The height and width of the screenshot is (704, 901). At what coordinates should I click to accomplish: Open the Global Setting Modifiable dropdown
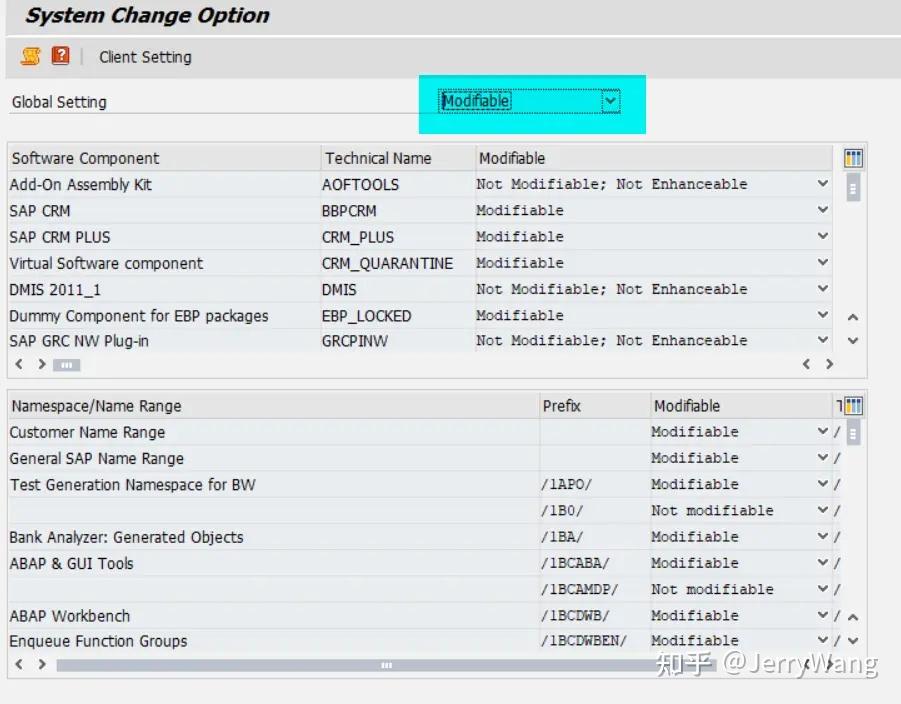(610, 101)
